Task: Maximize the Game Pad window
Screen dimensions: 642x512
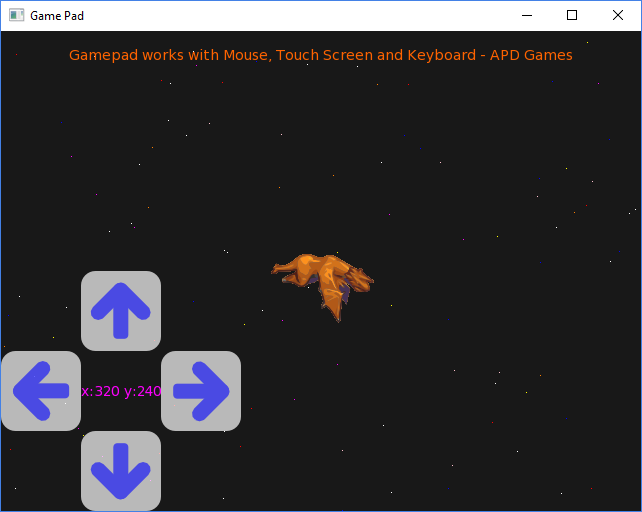Action: [x=572, y=15]
